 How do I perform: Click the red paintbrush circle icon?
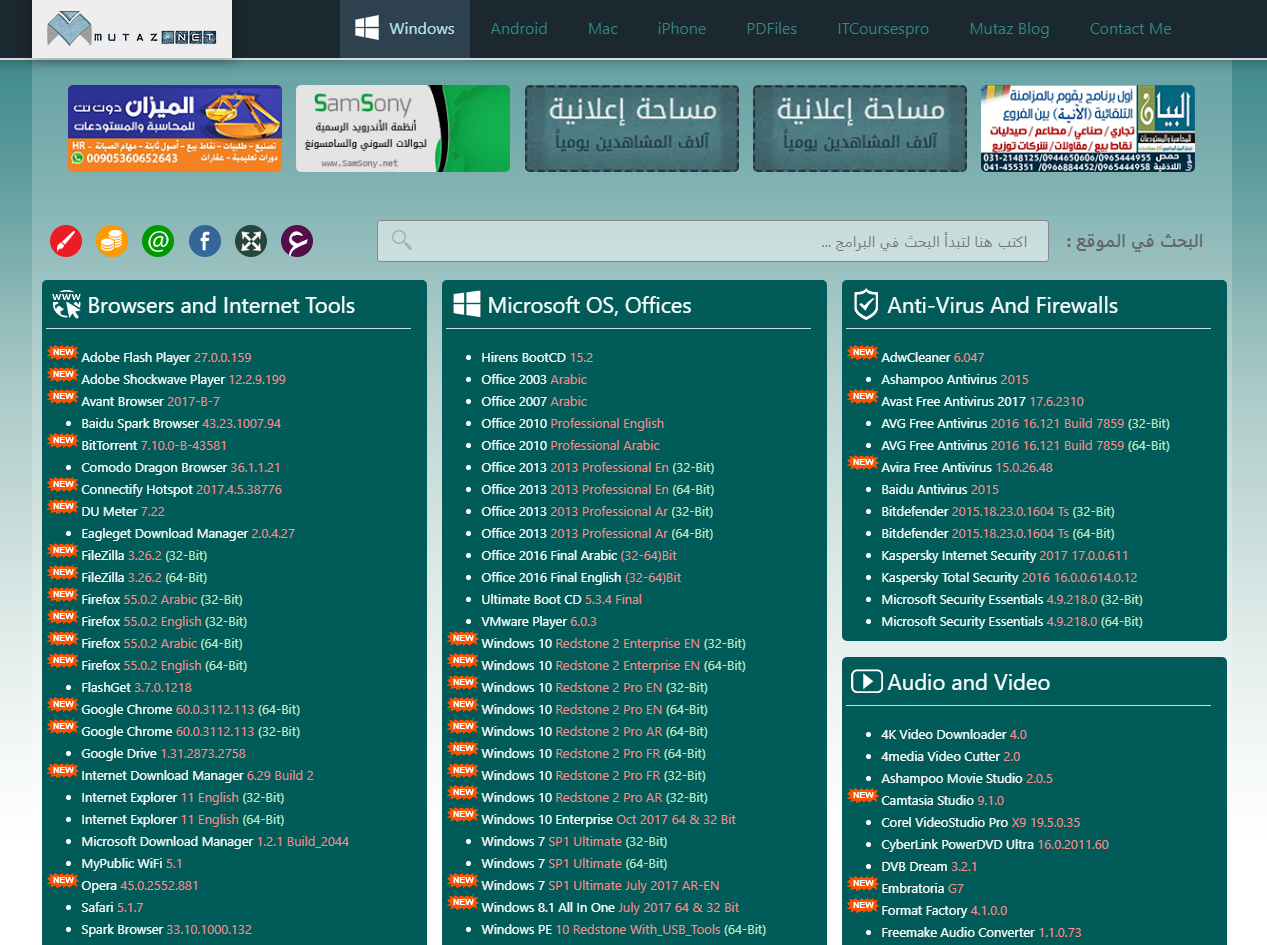[x=66, y=241]
